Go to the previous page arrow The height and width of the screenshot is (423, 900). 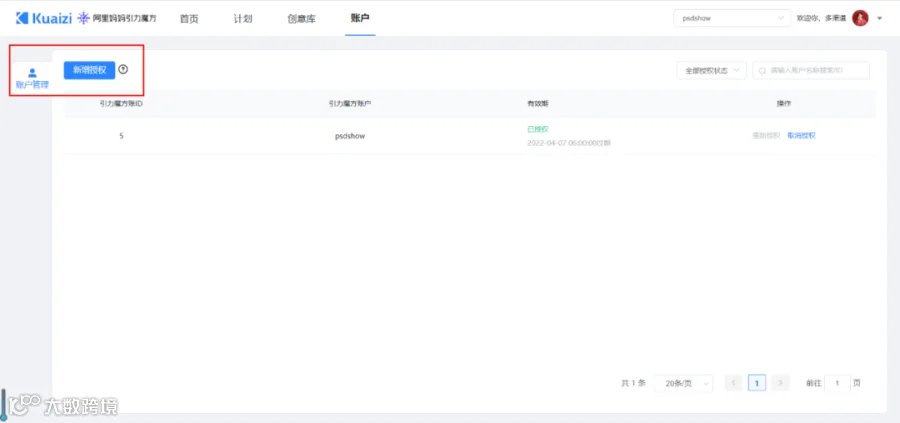coord(734,383)
